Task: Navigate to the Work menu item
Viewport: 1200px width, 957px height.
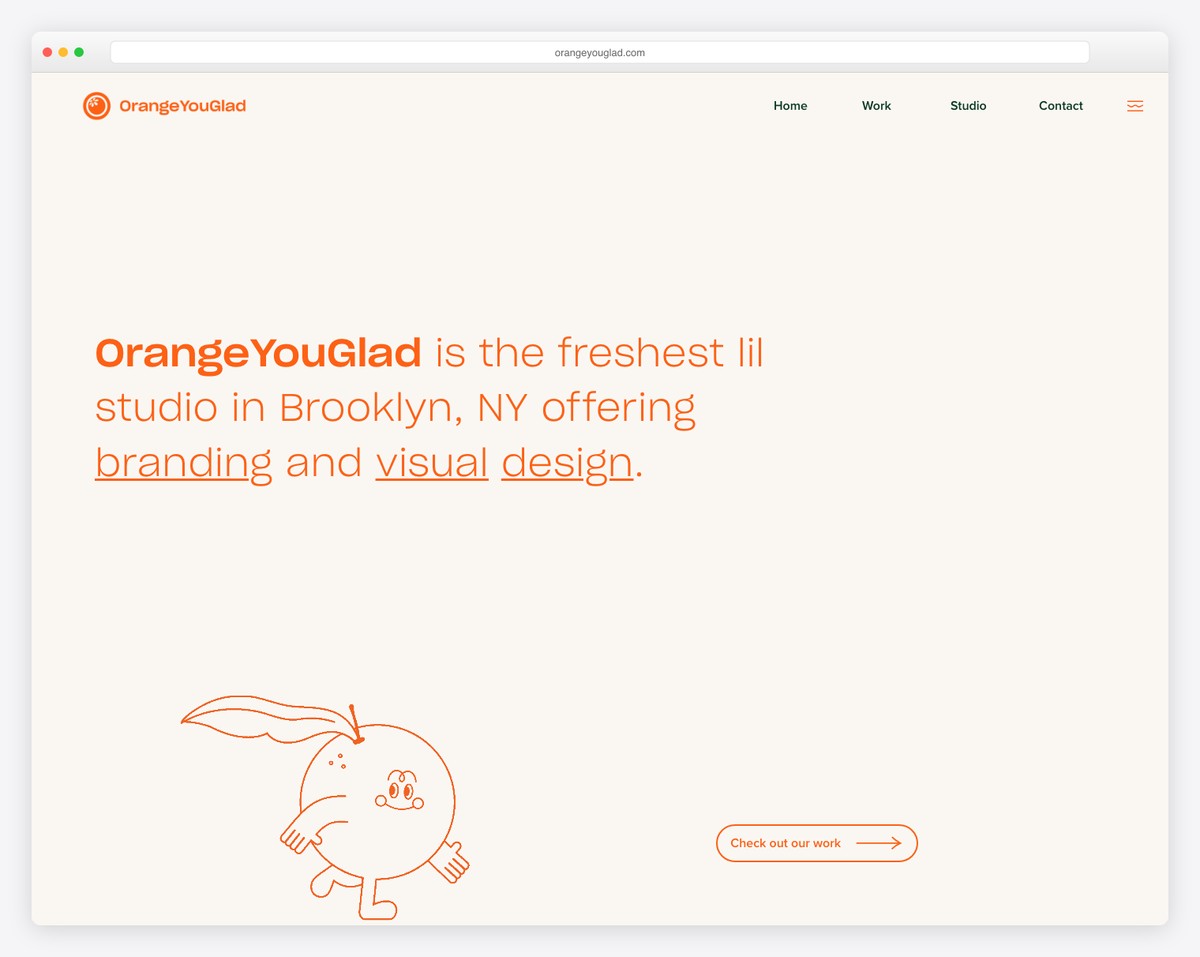Action: pos(876,105)
